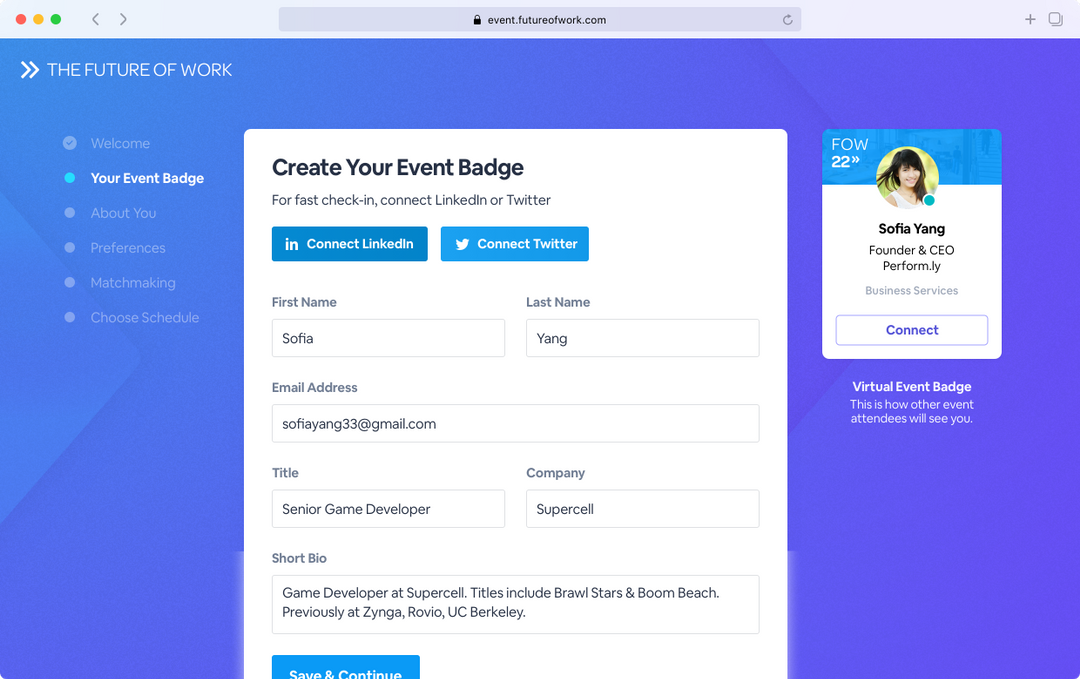Click Save & Continue button
1080x679 pixels.
click(345, 667)
